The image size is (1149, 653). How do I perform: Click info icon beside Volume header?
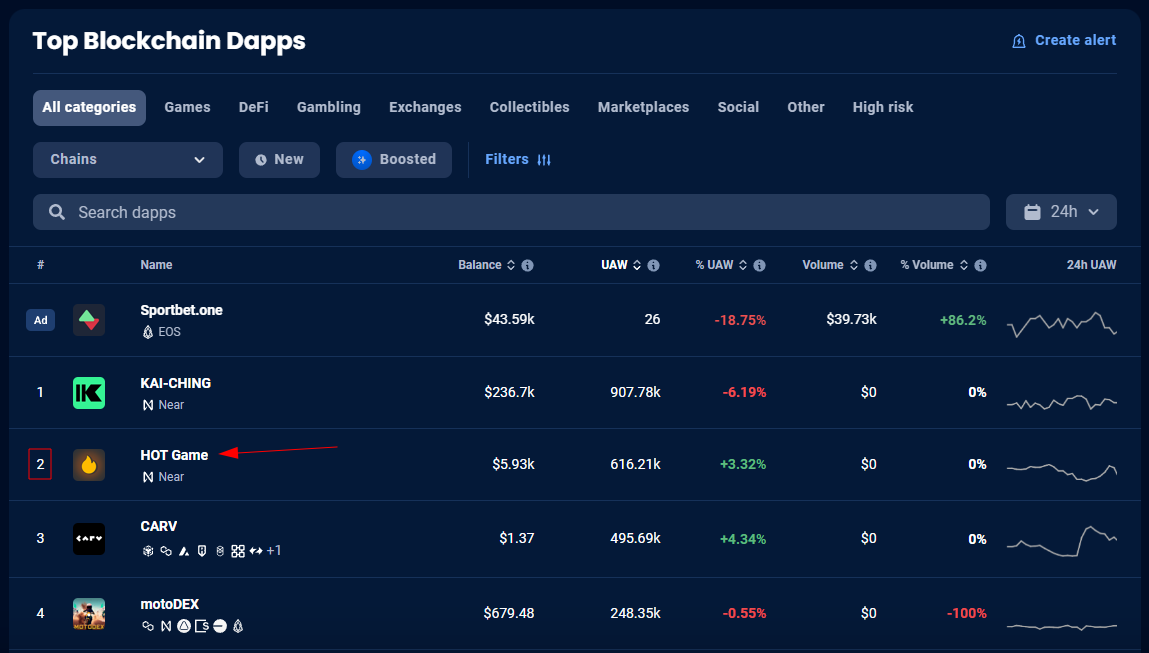point(871,265)
